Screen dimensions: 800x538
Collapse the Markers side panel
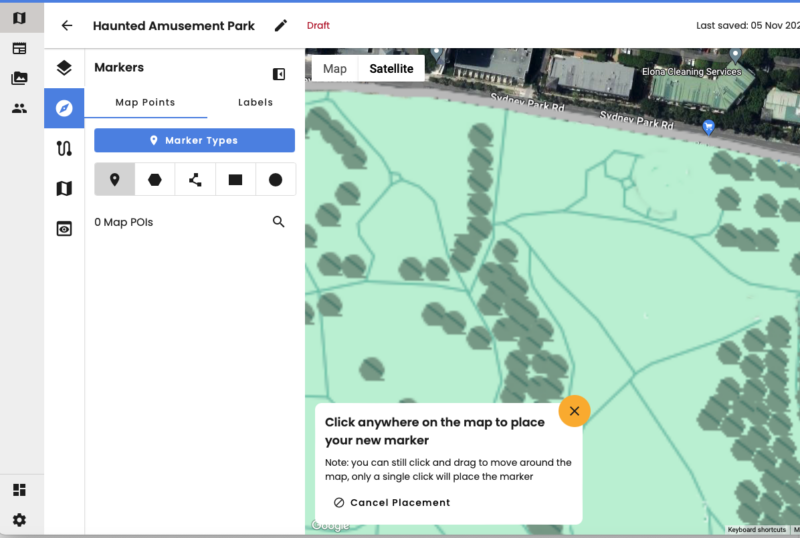click(x=279, y=74)
